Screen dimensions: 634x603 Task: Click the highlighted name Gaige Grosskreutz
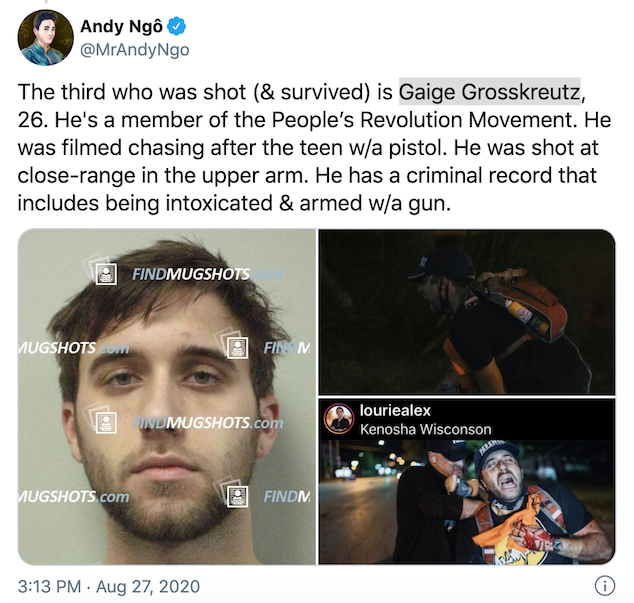(490, 92)
